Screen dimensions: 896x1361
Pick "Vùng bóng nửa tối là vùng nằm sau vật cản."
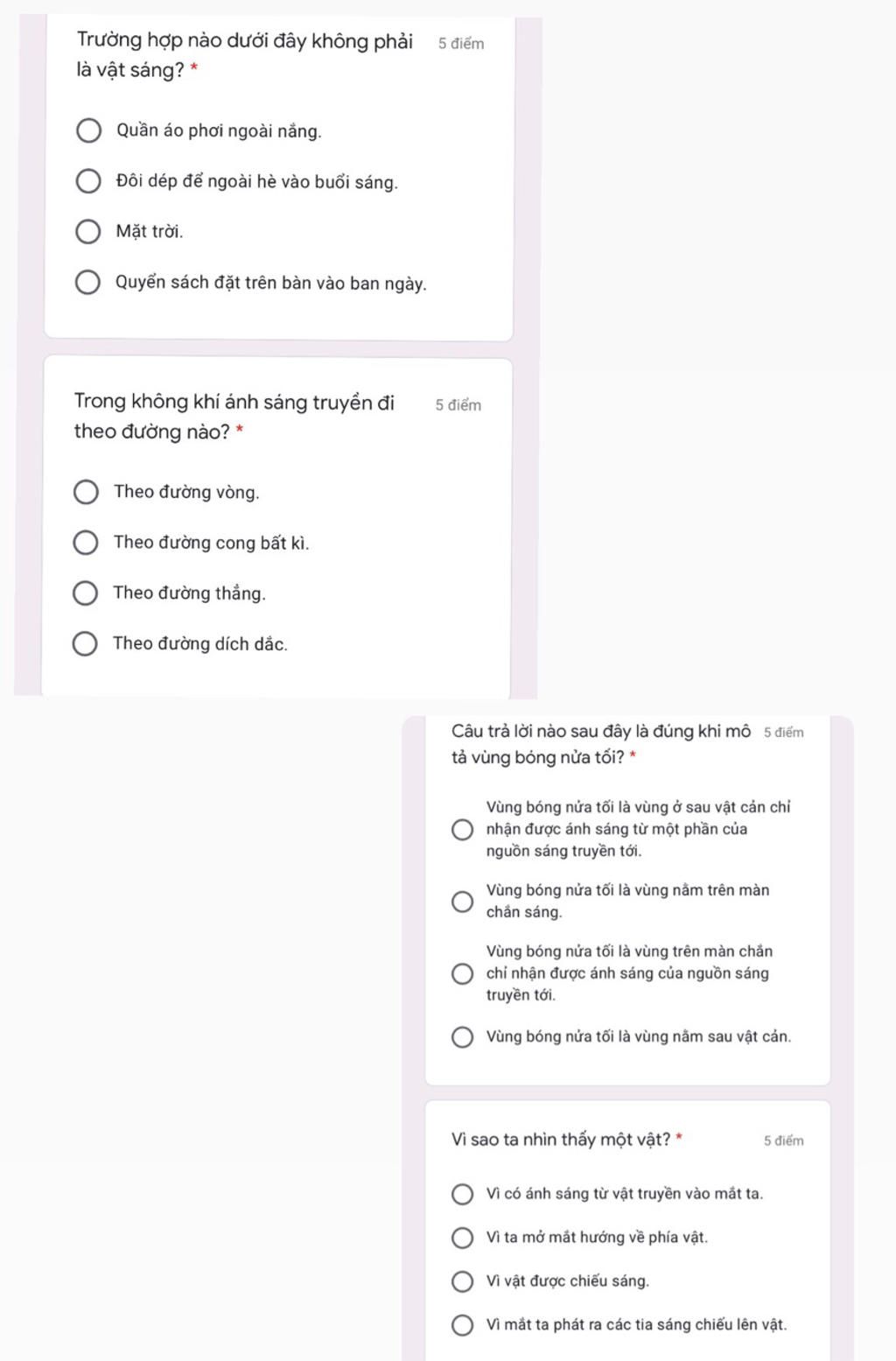462,1037
